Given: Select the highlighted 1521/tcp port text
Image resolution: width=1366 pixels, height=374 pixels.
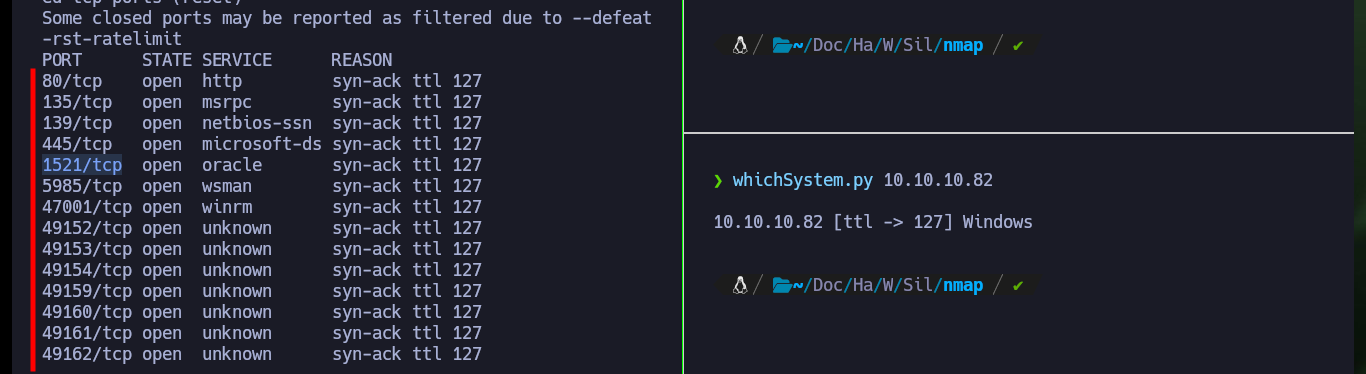Looking at the screenshot, I should [x=82, y=165].
